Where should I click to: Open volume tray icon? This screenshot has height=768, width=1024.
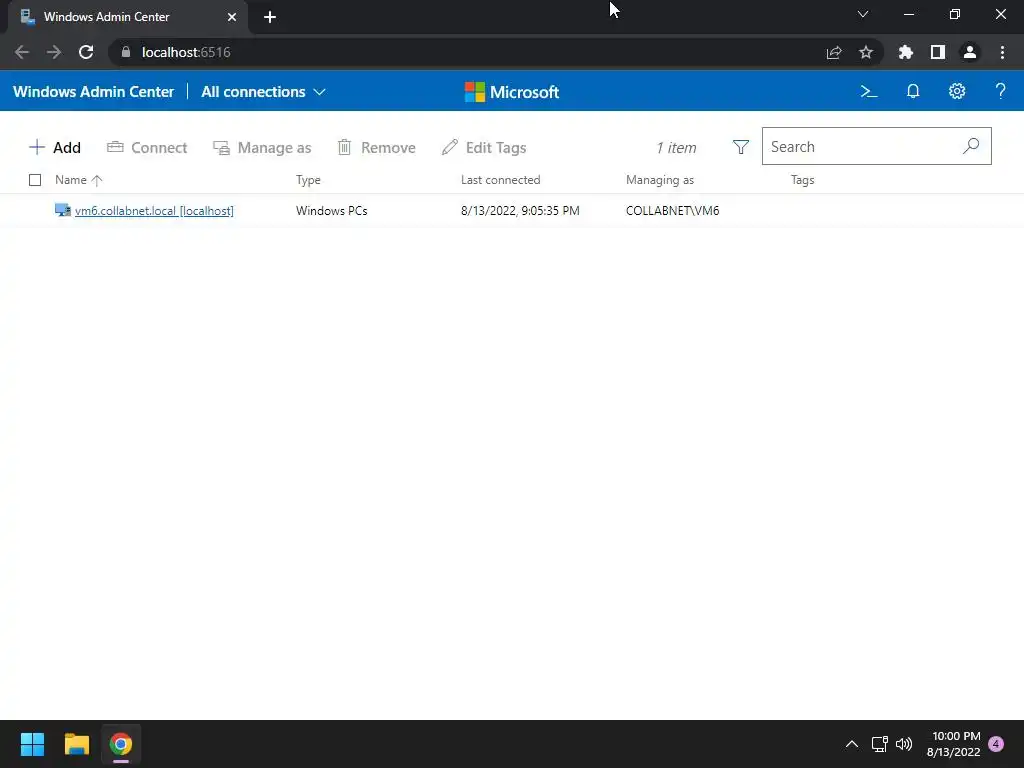click(904, 744)
